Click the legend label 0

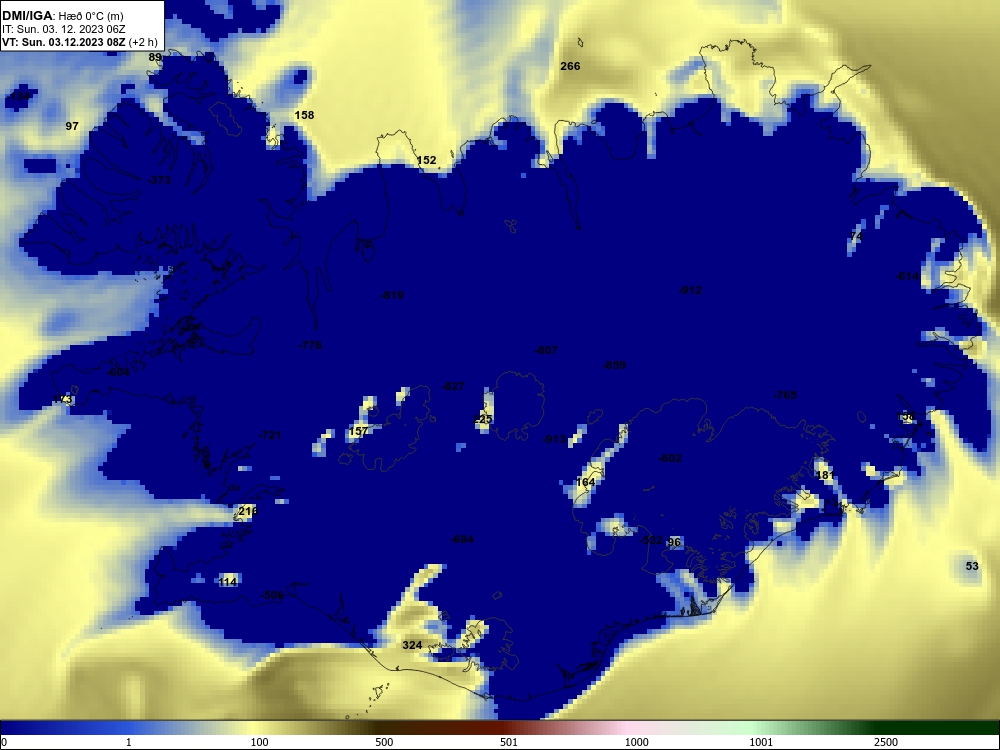tap(4, 742)
